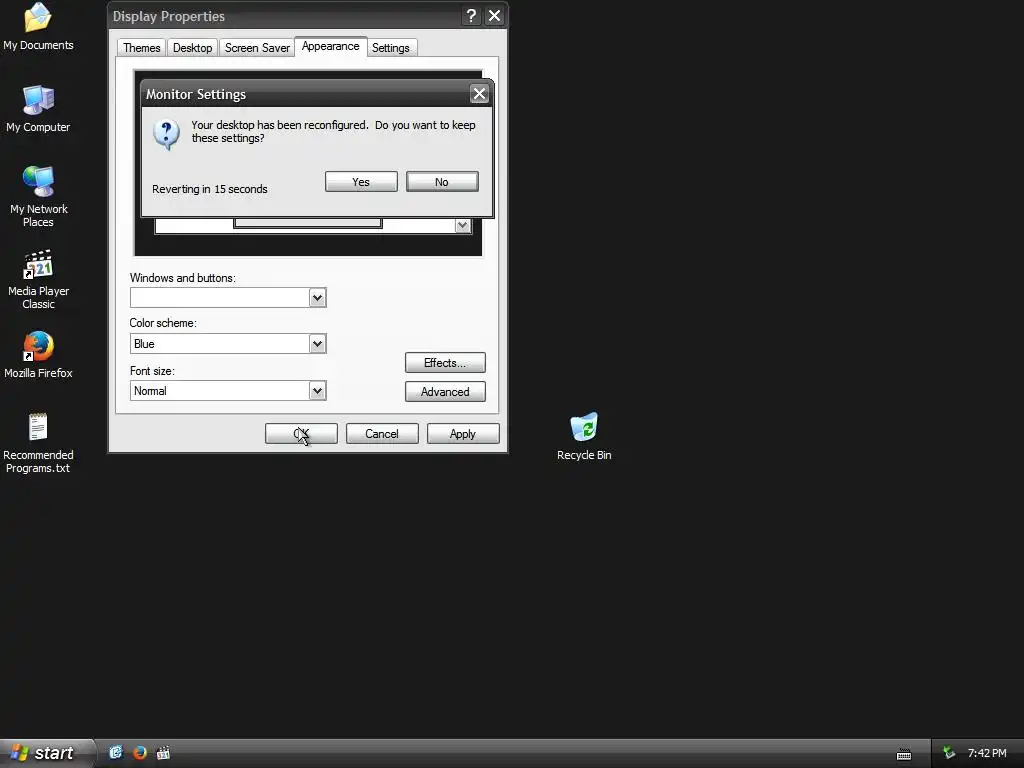Switch to the Desktop tab
This screenshot has width=1024, height=768.
192,48
